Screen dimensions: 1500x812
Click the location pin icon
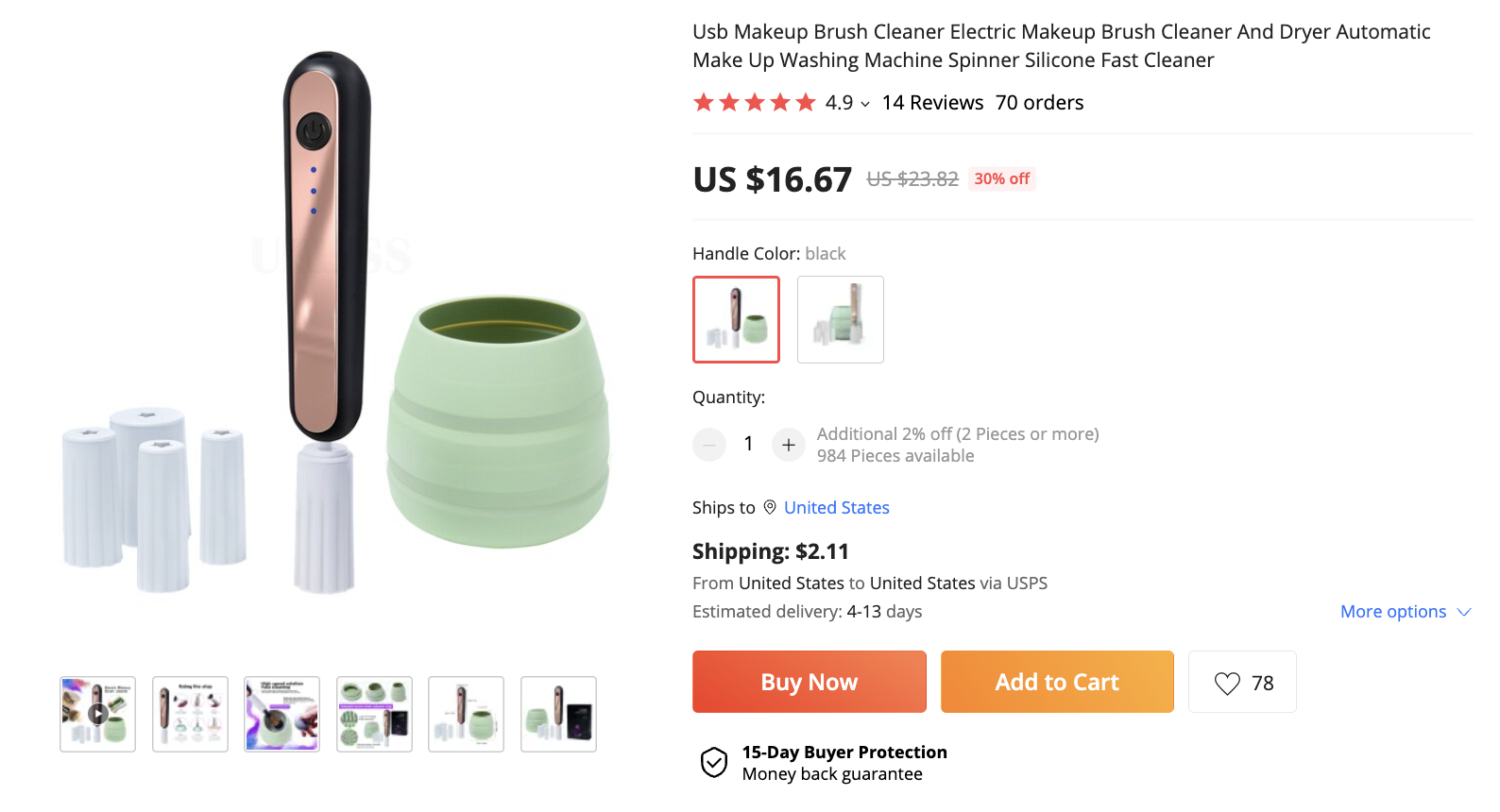tap(770, 507)
